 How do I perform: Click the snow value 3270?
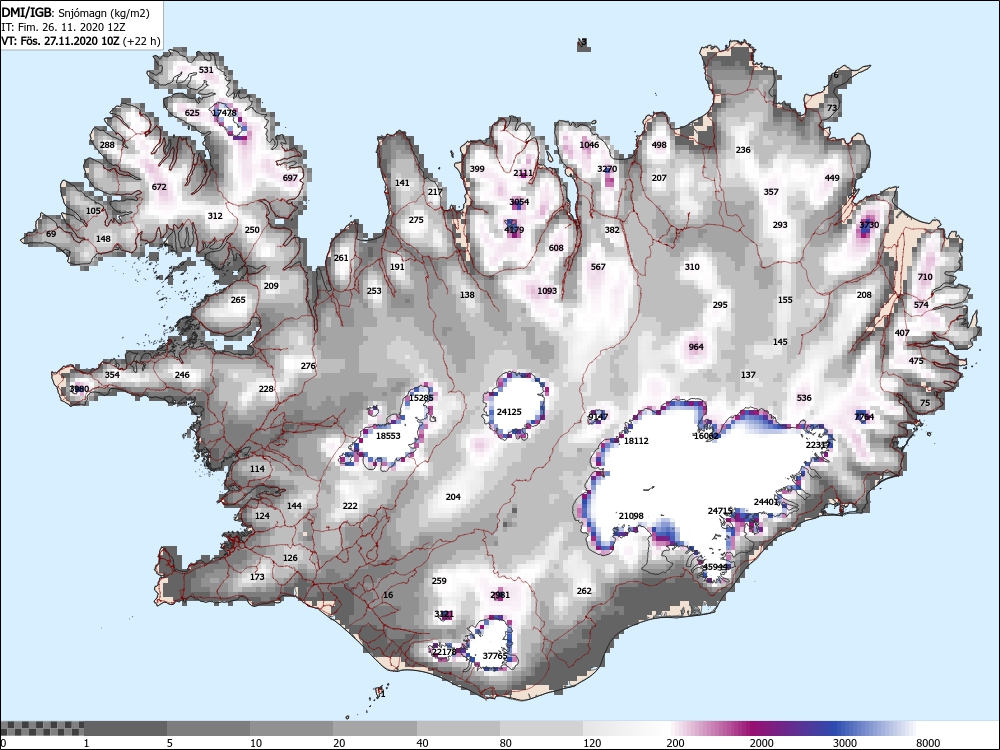[607, 169]
